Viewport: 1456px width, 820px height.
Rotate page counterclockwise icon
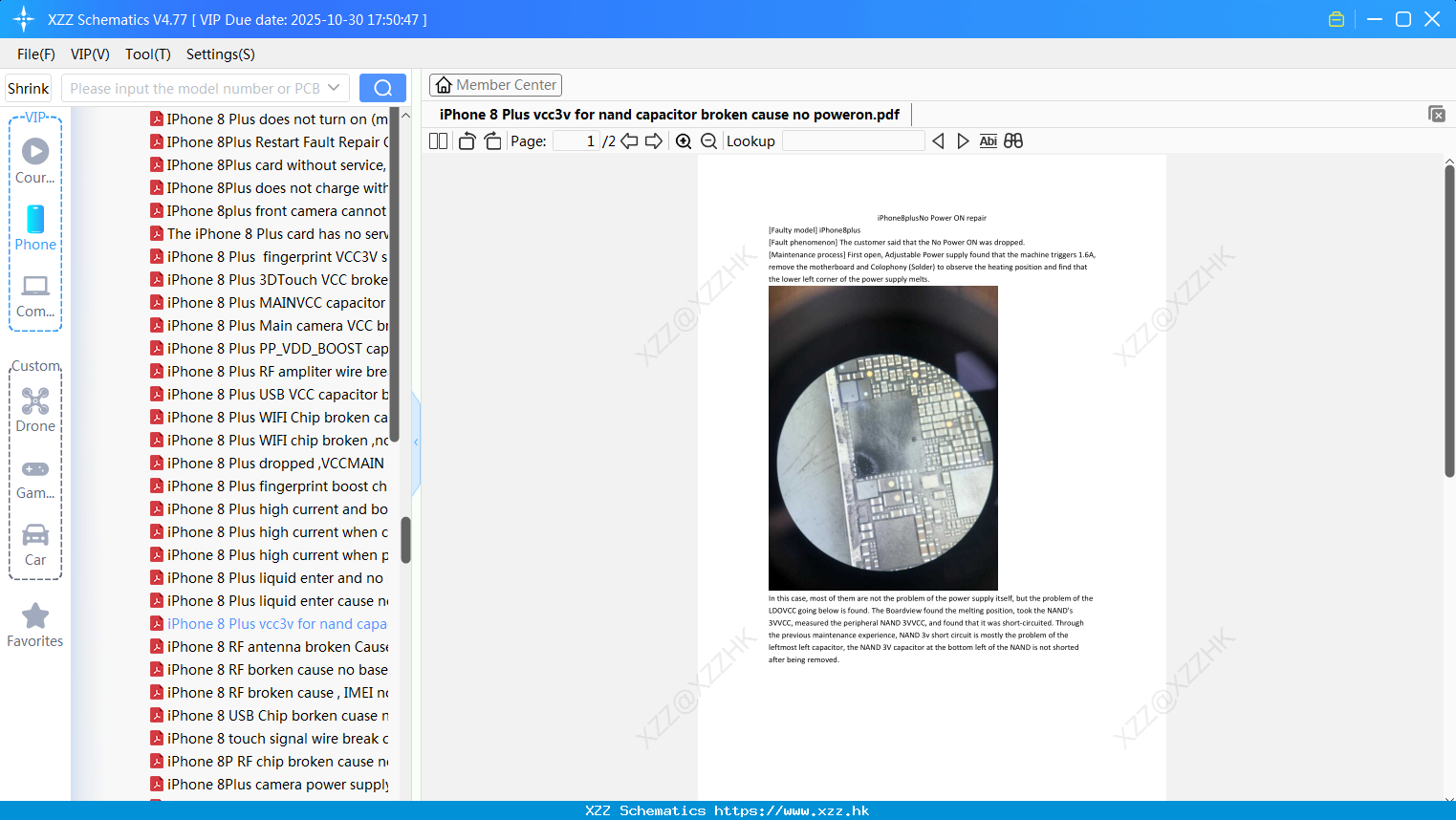(467, 141)
